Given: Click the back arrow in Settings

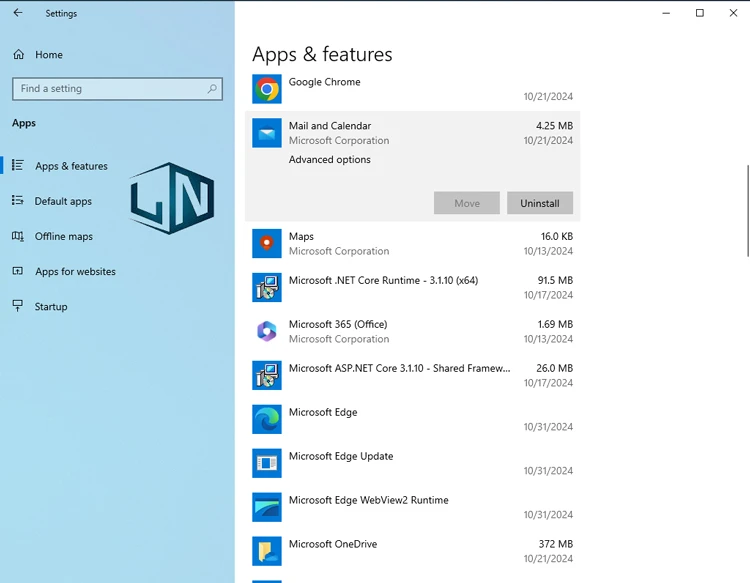Looking at the screenshot, I should [x=18, y=13].
